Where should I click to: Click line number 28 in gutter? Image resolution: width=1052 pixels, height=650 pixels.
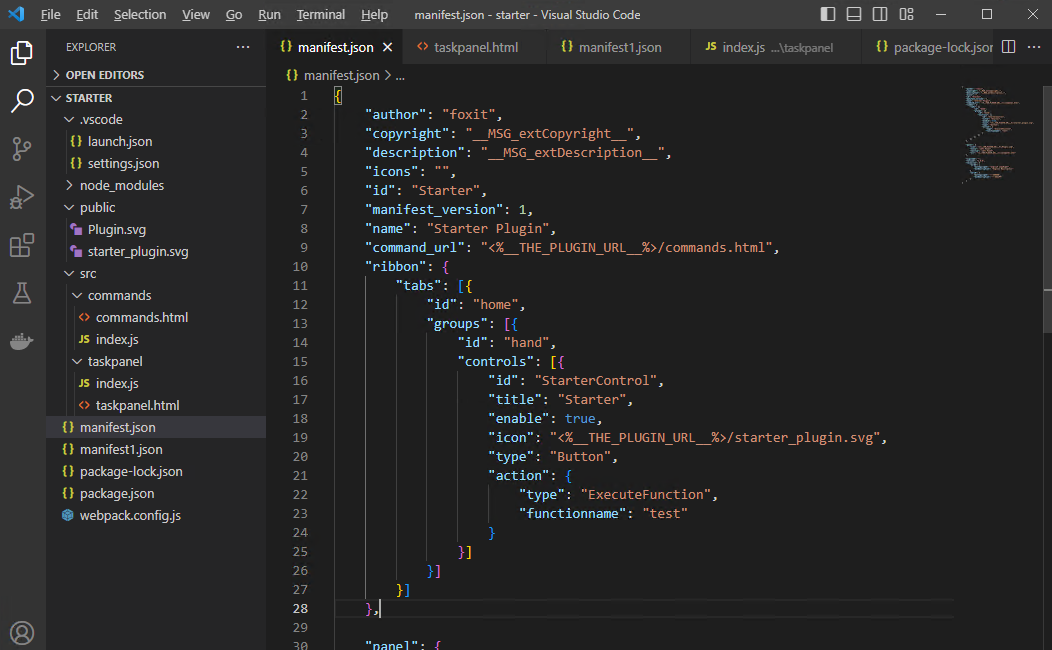point(300,608)
